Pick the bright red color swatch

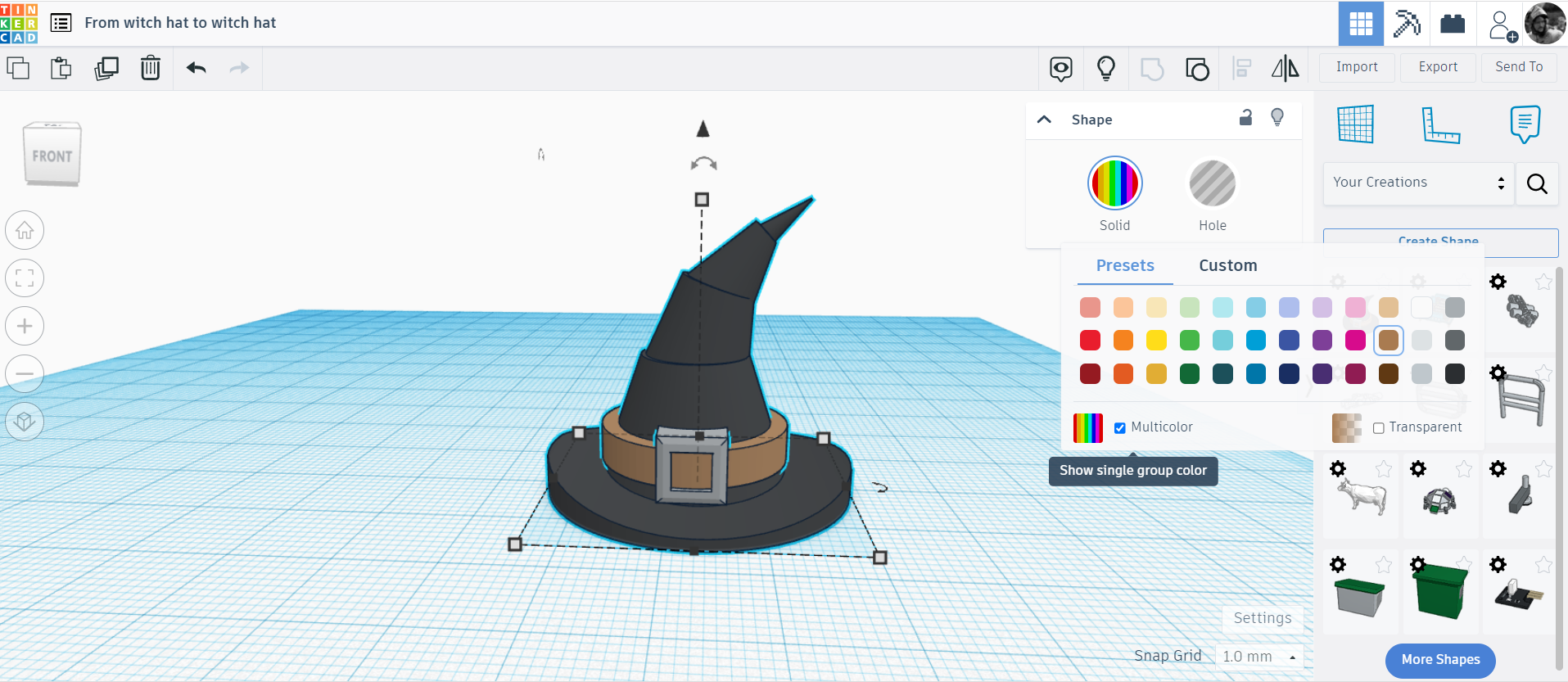coord(1090,341)
